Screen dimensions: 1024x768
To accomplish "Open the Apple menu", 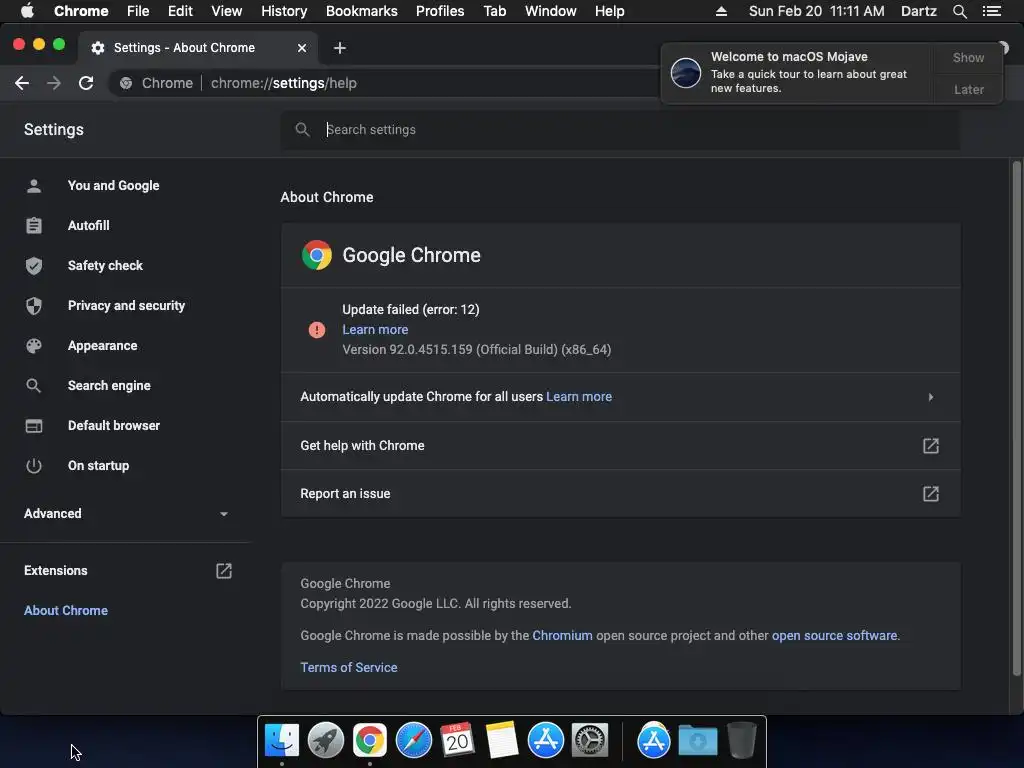I will point(27,11).
